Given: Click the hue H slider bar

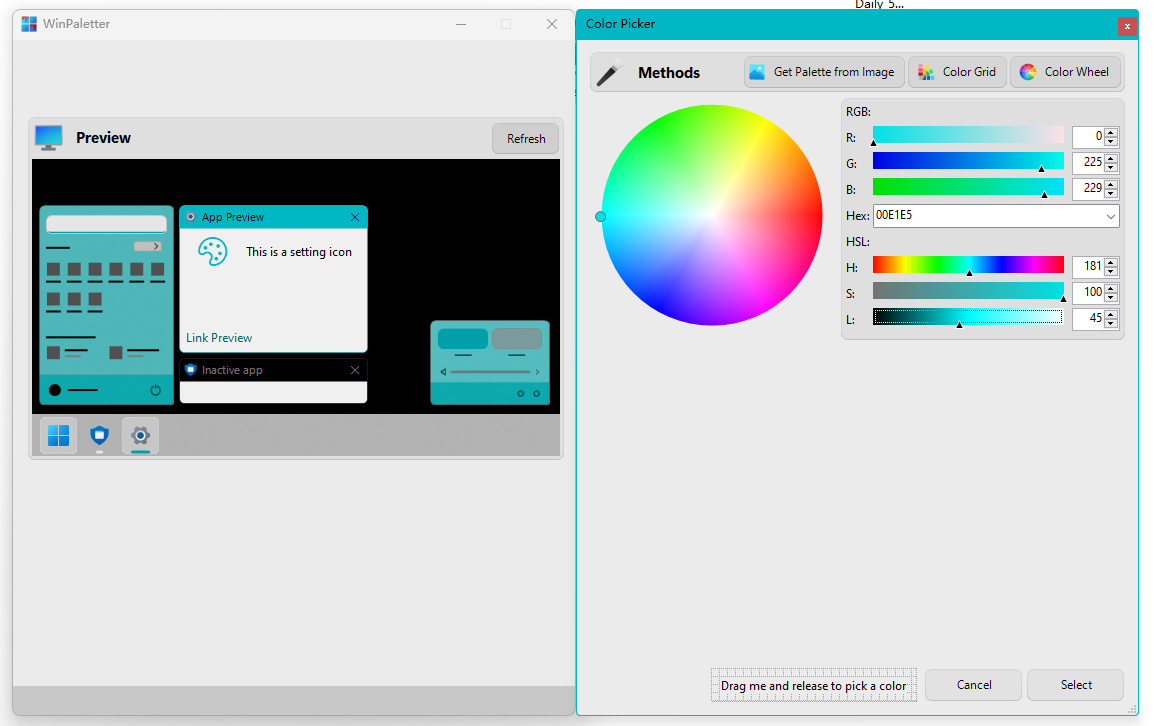Looking at the screenshot, I should (967, 265).
